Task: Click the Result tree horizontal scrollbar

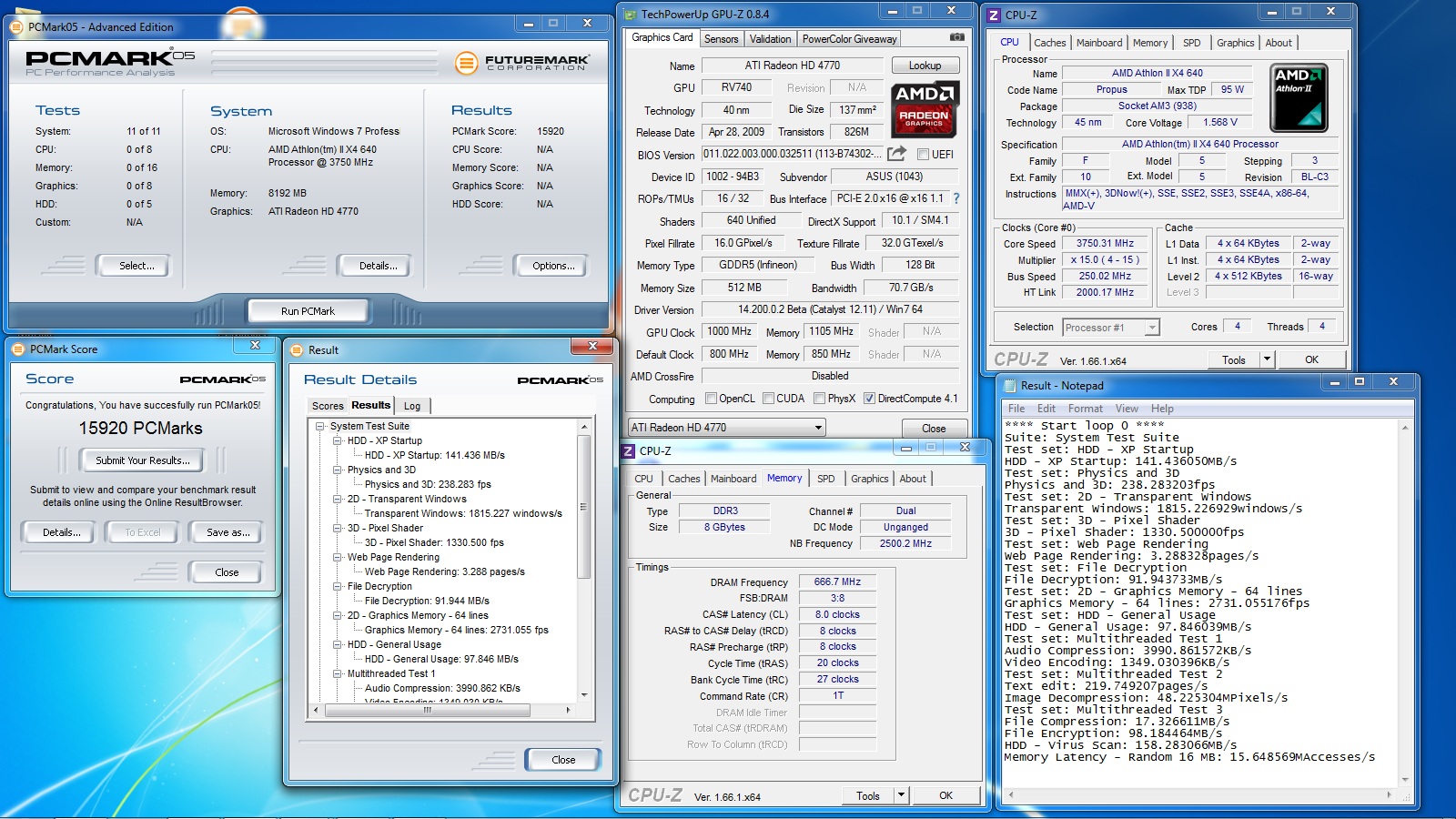Action: tap(443, 710)
